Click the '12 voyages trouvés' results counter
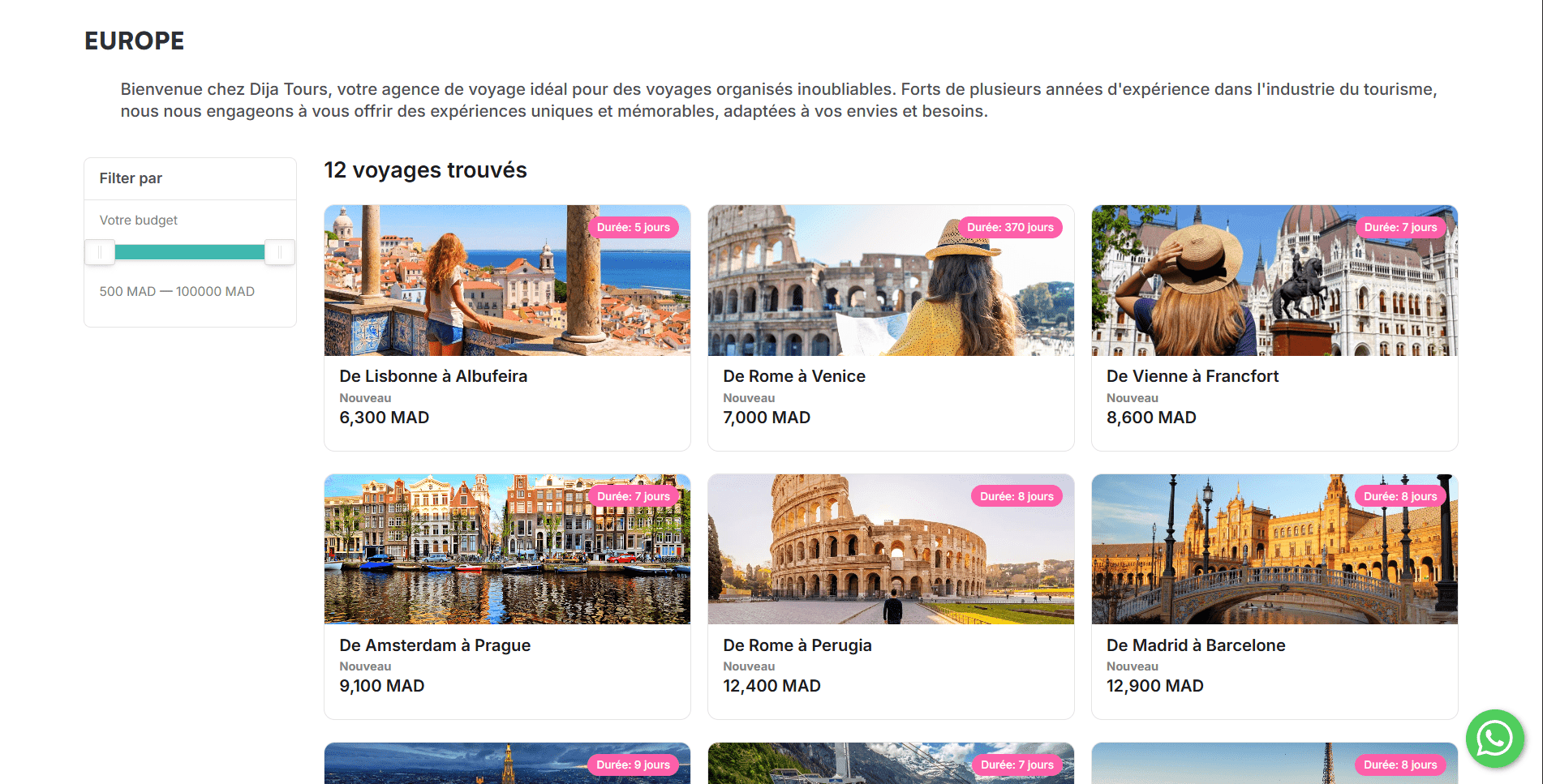Viewport: 1543px width, 784px height. pyautogui.click(x=425, y=170)
